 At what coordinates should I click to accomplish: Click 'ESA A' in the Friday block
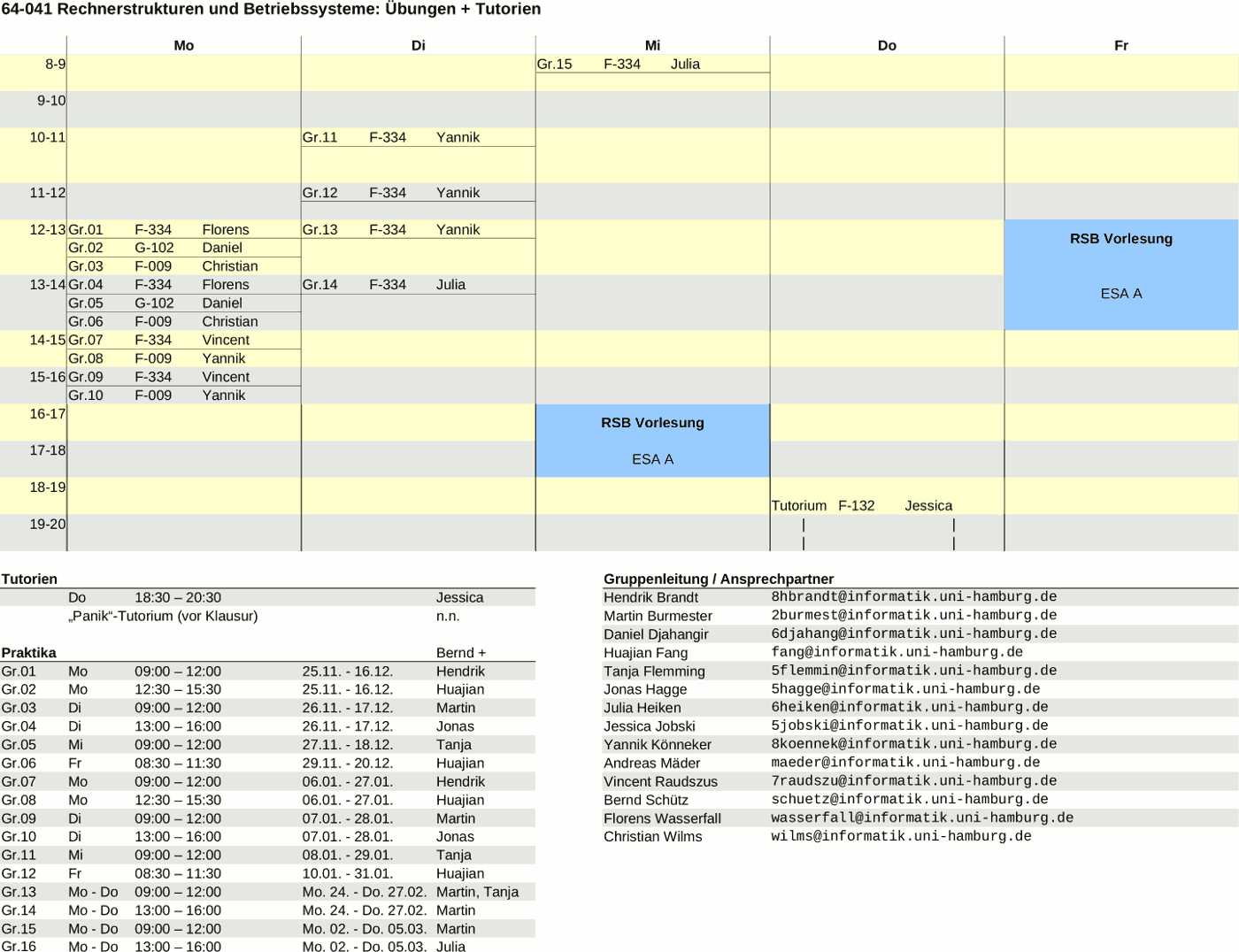pyautogui.click(x=1121, y=294)
